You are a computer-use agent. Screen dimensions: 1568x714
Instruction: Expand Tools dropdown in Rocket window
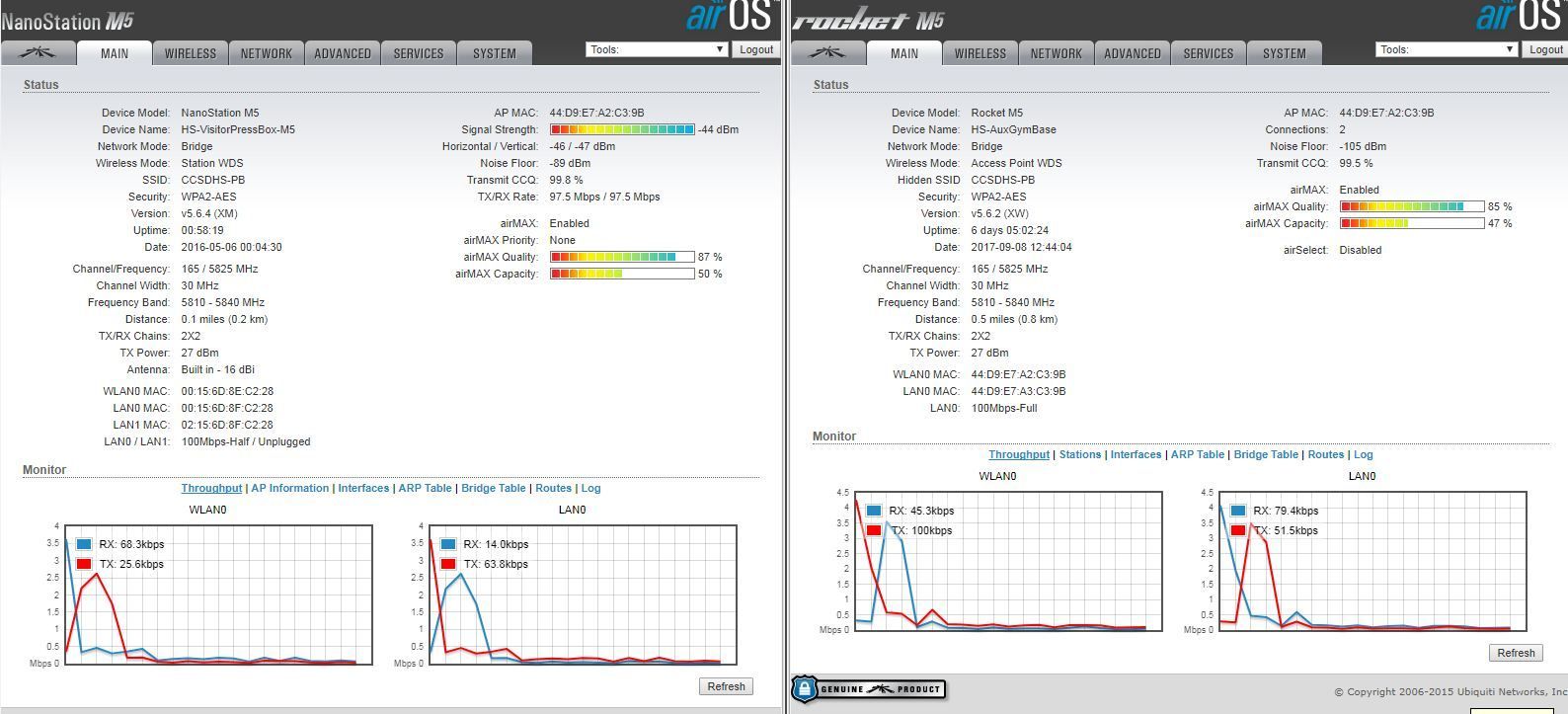pos(1447,49)
